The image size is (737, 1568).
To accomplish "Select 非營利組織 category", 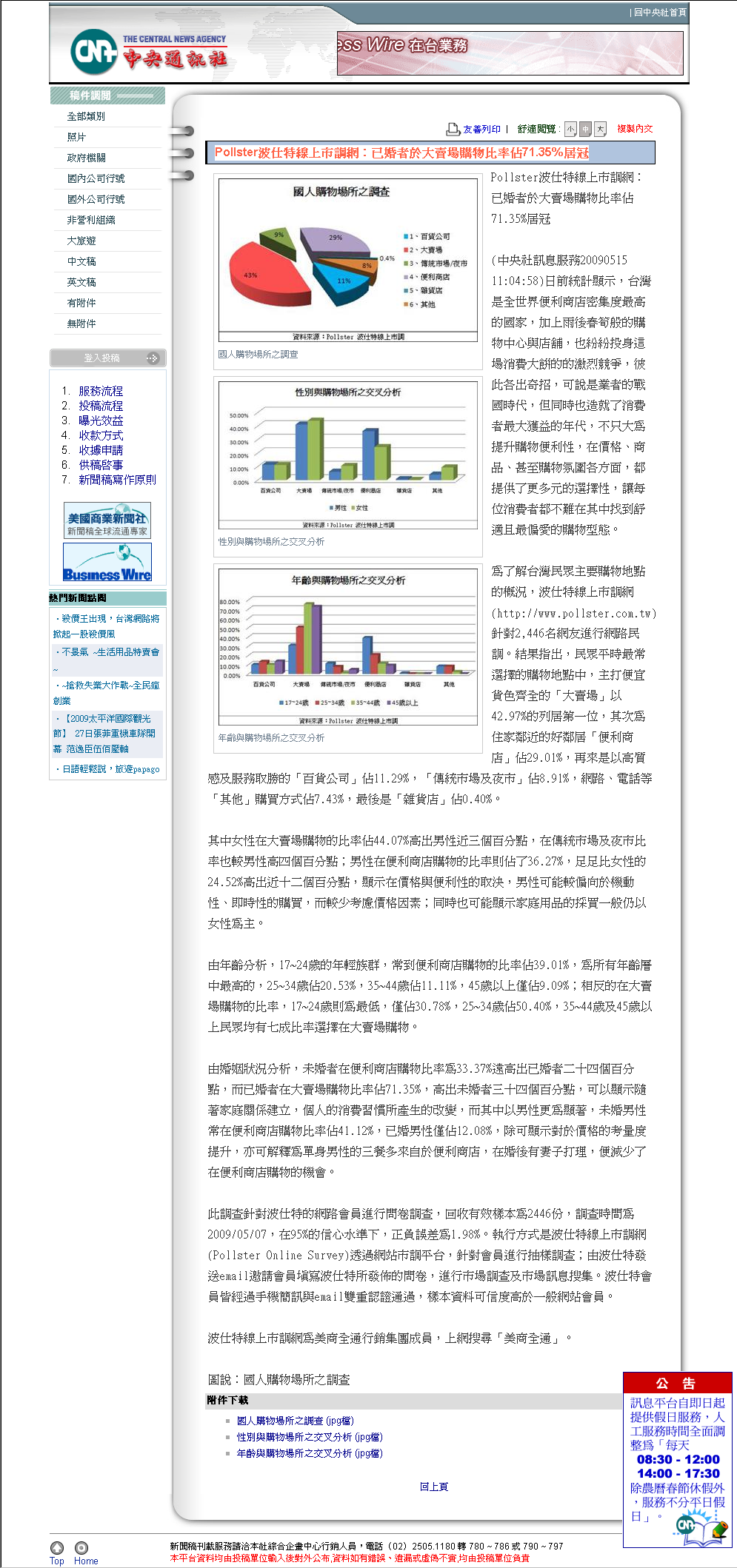I will [x=91, y=220].
